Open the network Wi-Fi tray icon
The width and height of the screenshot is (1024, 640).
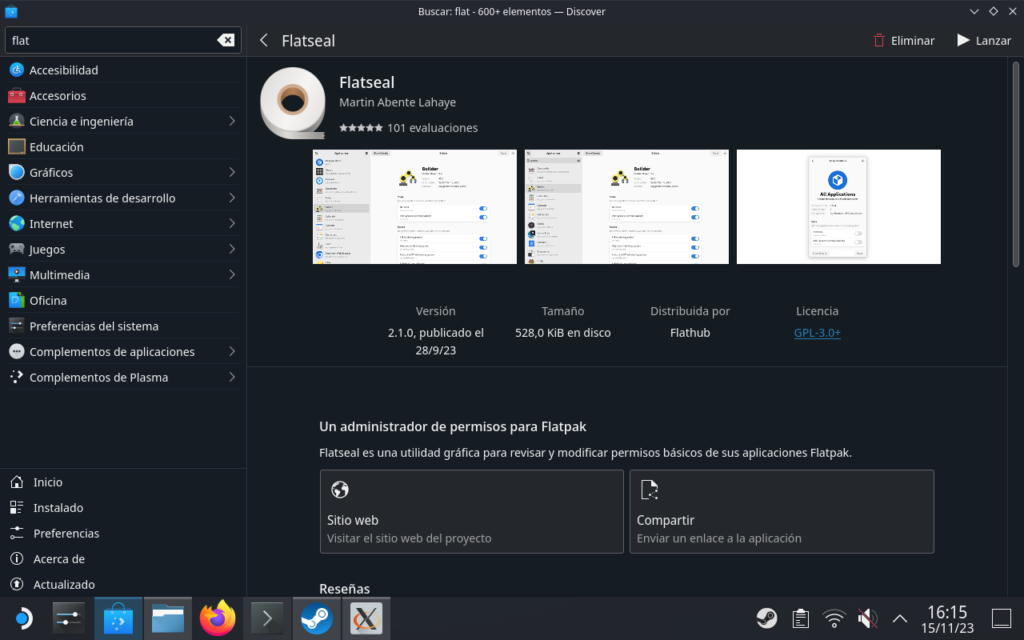point(833,618)
